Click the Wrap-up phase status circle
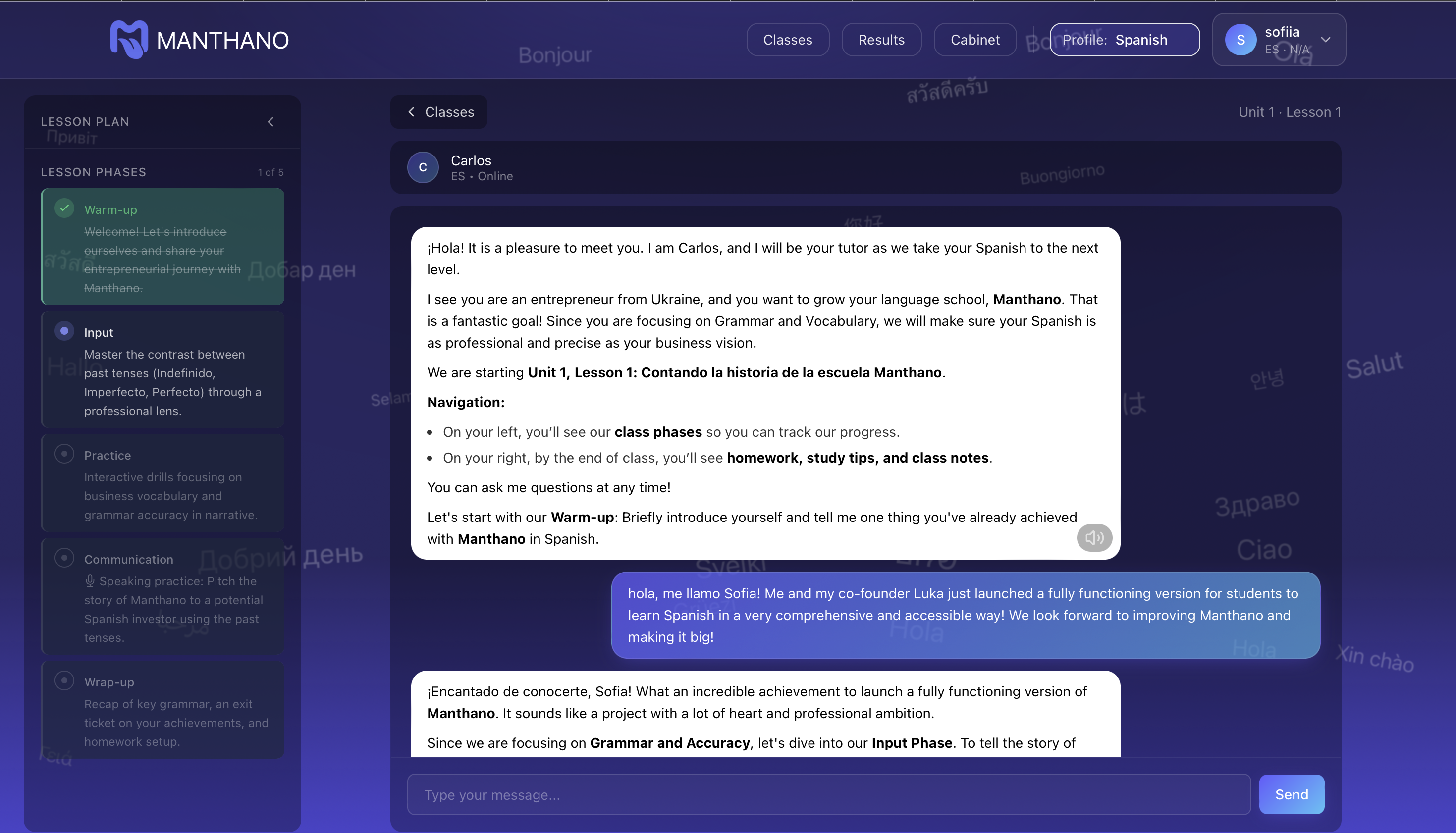This screenshot has height=833, width=1456. 65,681
